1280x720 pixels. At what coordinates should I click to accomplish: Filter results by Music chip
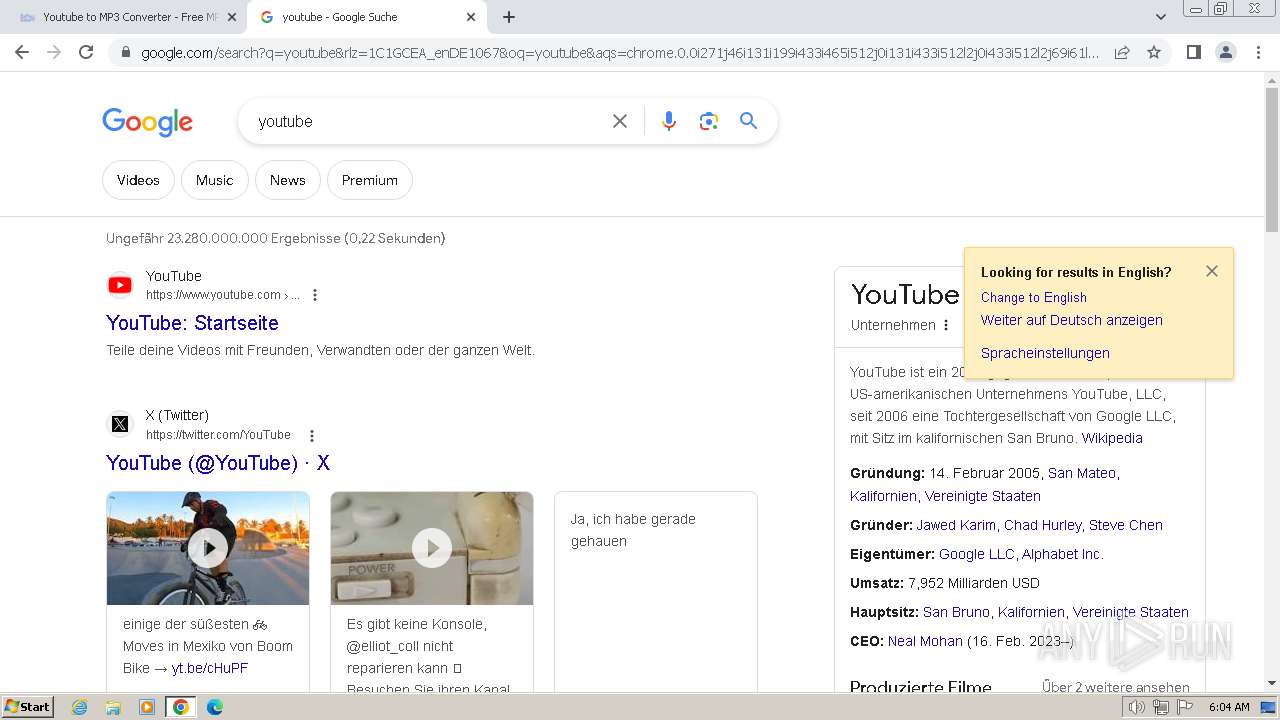coord(214,180)
